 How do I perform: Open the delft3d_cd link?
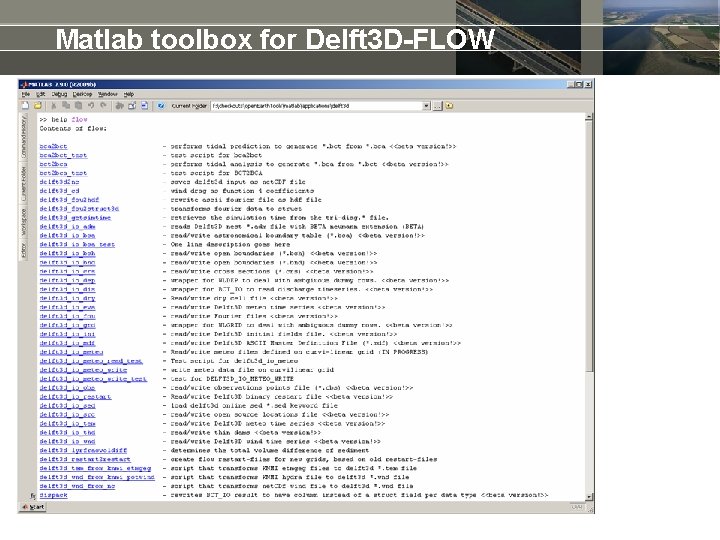click(59, 191)
